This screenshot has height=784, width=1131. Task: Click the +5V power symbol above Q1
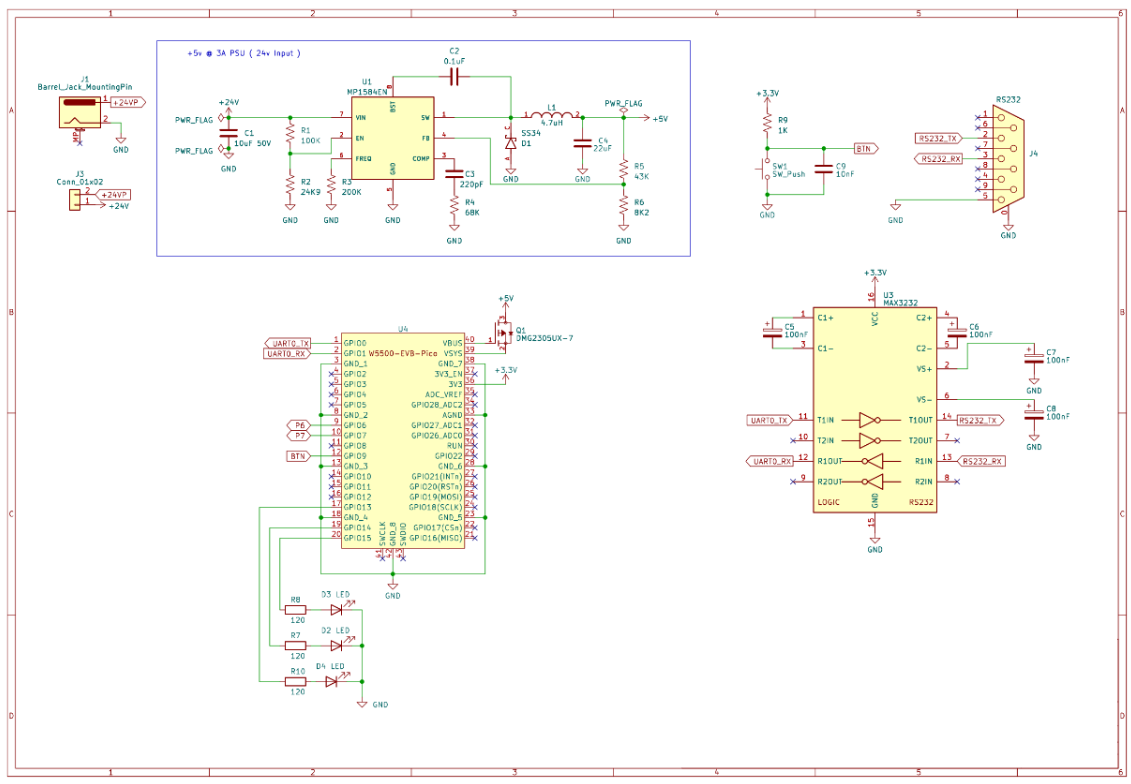coord(506,301)
